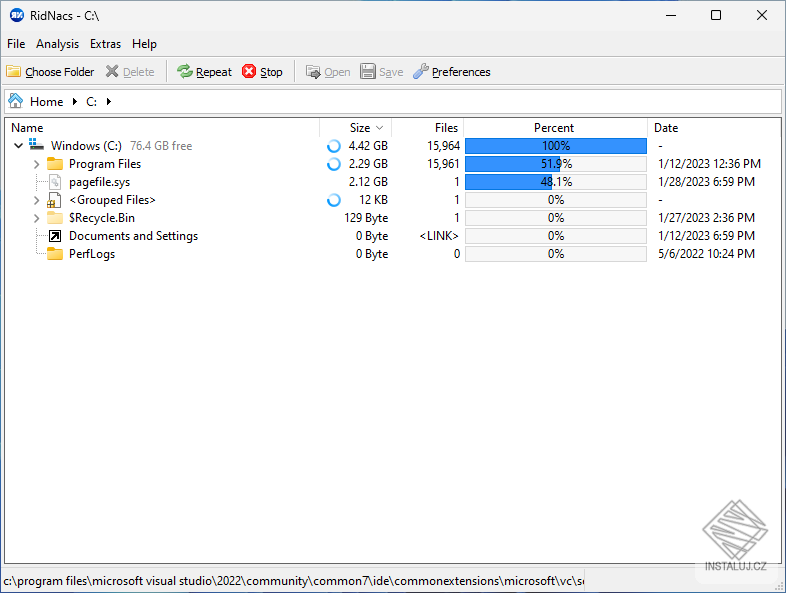Click the date 1/27/2023 2:36 PM
Screen dimensions: 786x593
(x=706, y=218)
